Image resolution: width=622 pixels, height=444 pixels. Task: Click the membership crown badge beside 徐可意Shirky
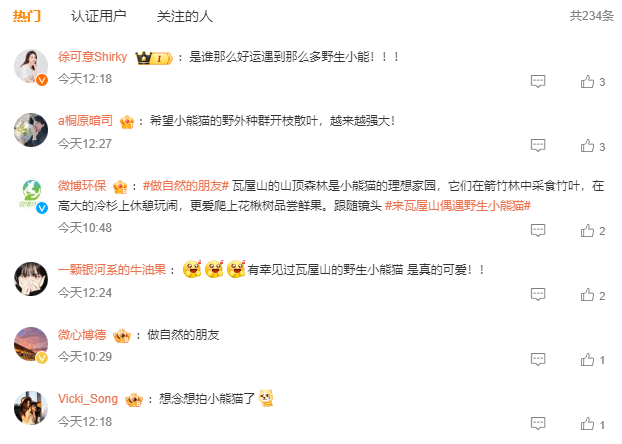coord(154,58)
